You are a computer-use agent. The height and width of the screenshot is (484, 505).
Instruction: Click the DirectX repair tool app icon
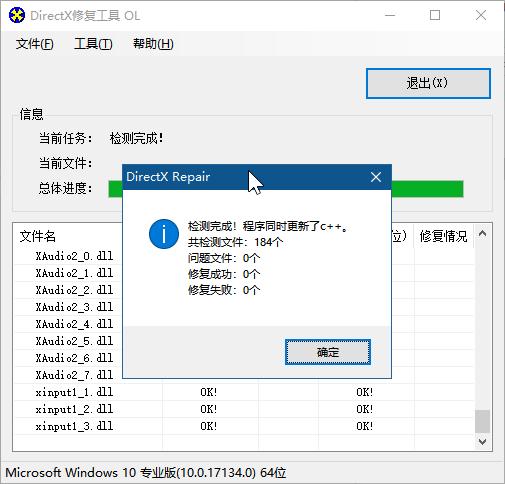17,15
